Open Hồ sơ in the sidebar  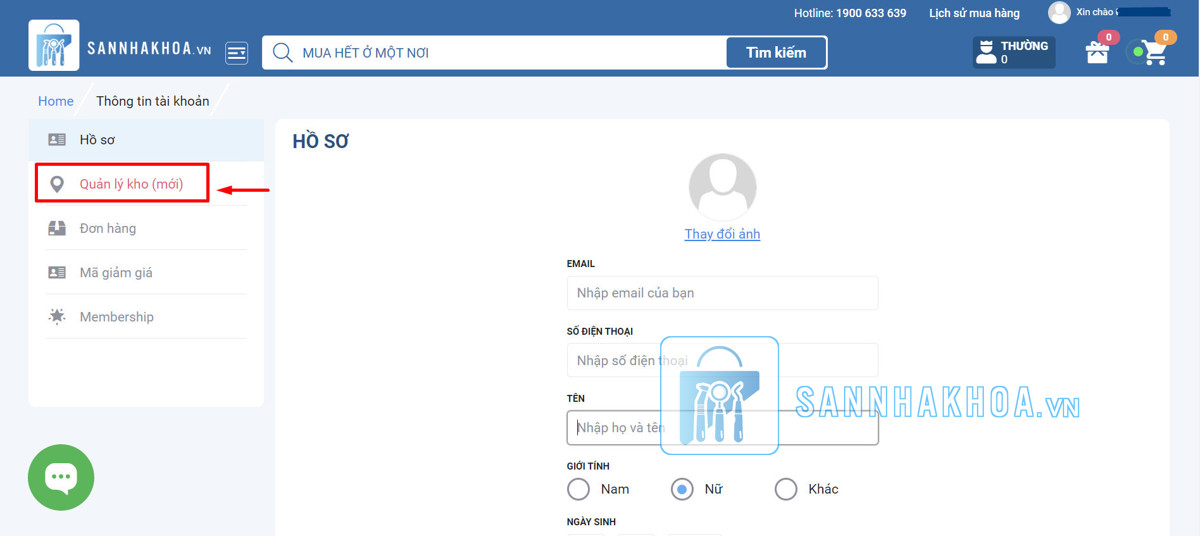click(x=97, y=140)
